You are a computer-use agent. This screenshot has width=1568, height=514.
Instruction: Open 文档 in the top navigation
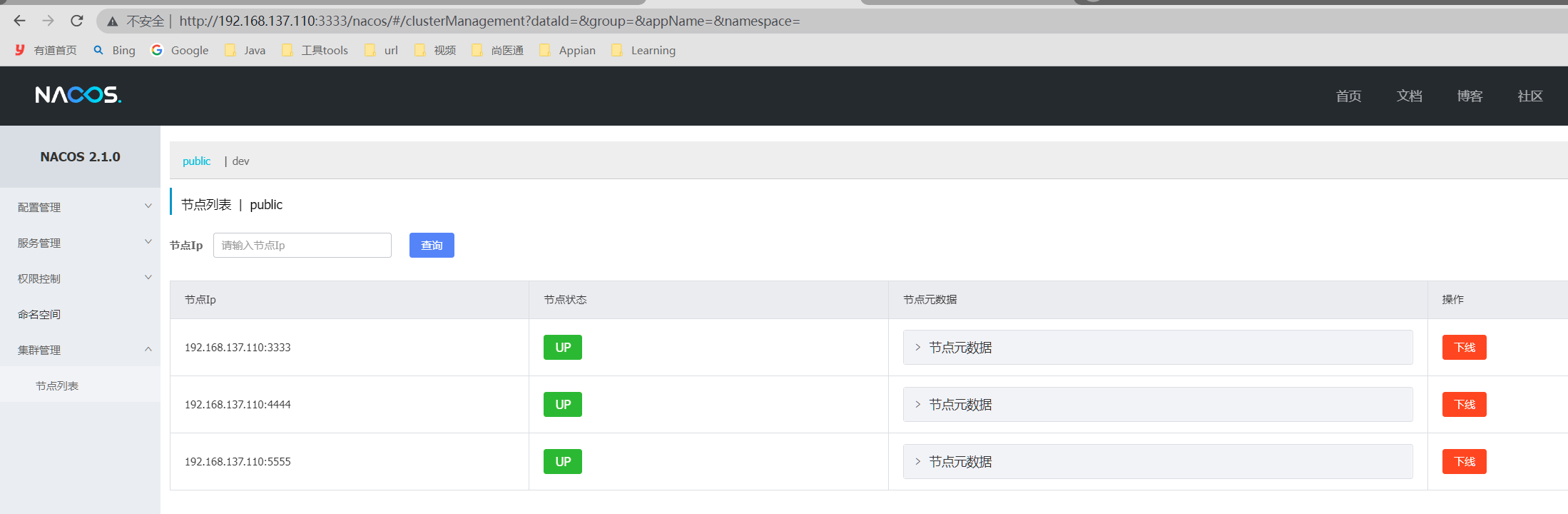coord(1409,96)
